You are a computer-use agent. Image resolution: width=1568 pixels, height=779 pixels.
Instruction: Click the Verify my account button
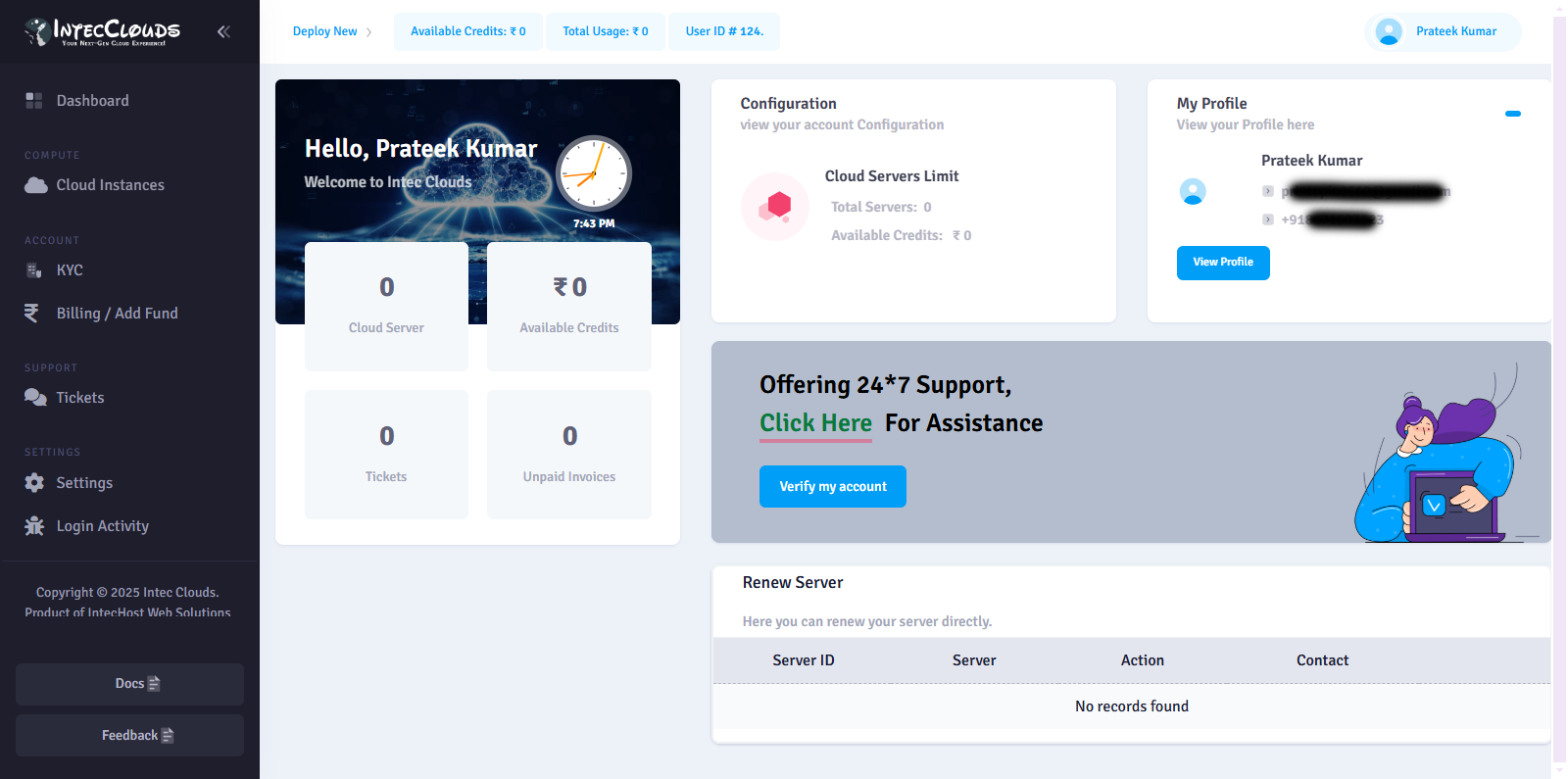(x=833, y=487)
